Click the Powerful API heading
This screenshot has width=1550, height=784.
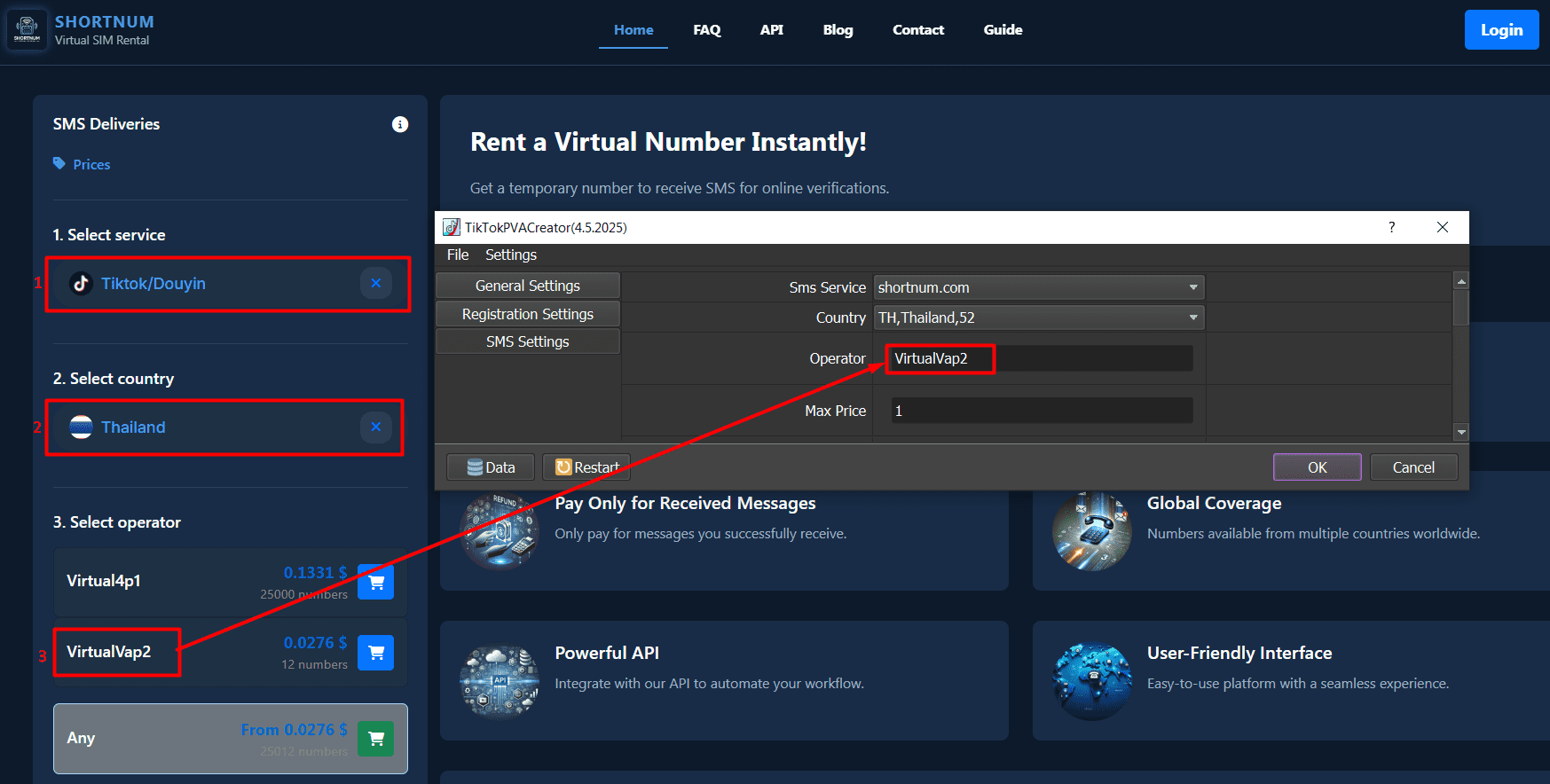(x=607, y=654)
